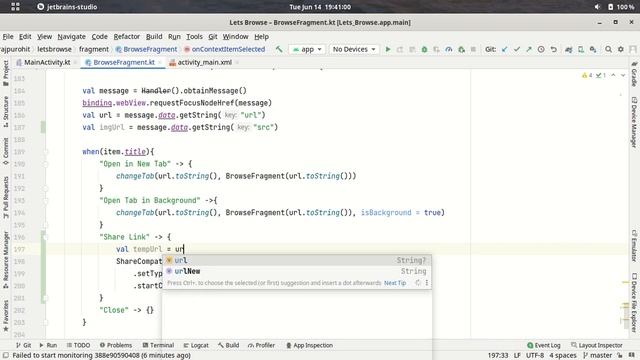Toggle the Favorites tool window
The image size is (640, 360).
pyautogui.click(x=6, y=316)
